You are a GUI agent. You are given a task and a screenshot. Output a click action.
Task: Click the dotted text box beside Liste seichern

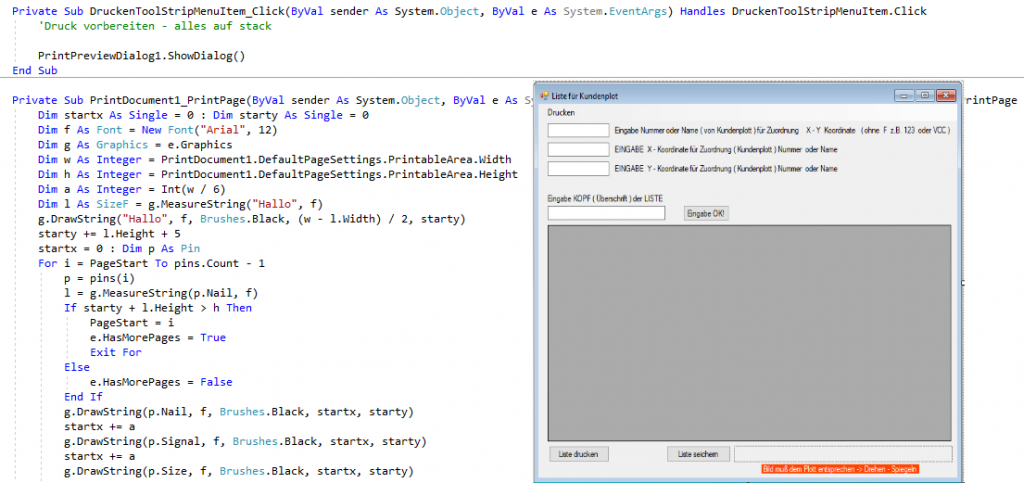(842, 454)
